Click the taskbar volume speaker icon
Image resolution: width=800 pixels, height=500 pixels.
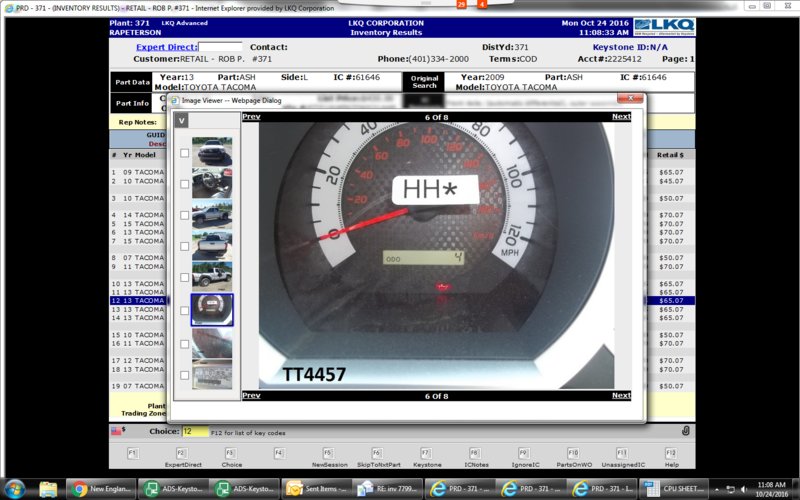pyautogui.click(x=744, y=489)
